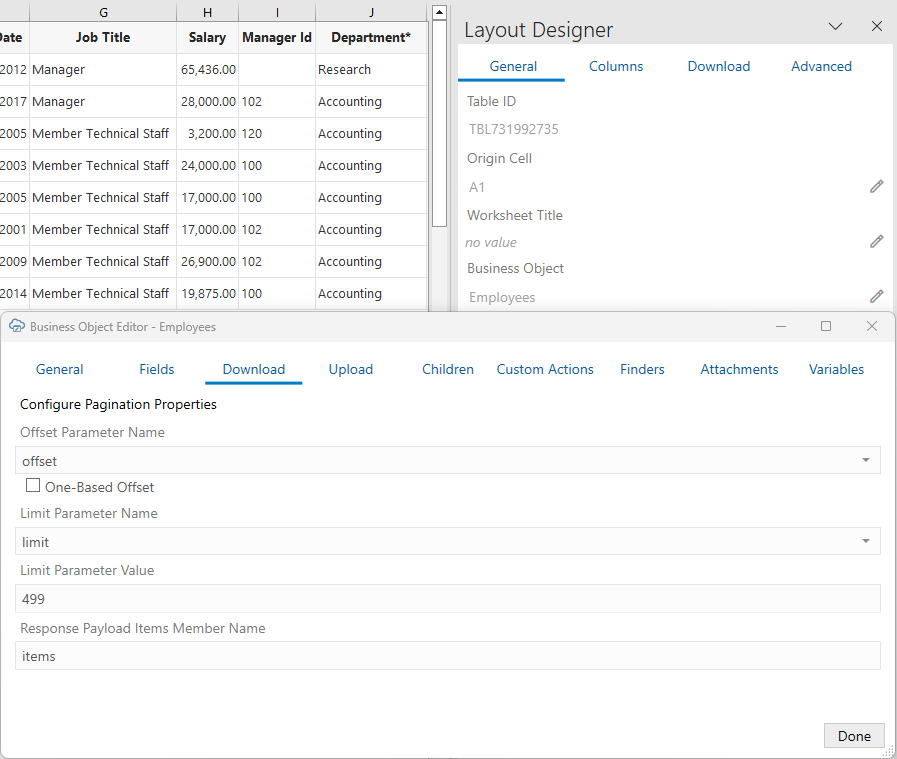This screenshot has width=897, height=759.
Task: Open the Advanced tab in Layout Designer
Action: click(x=821, y=66)
